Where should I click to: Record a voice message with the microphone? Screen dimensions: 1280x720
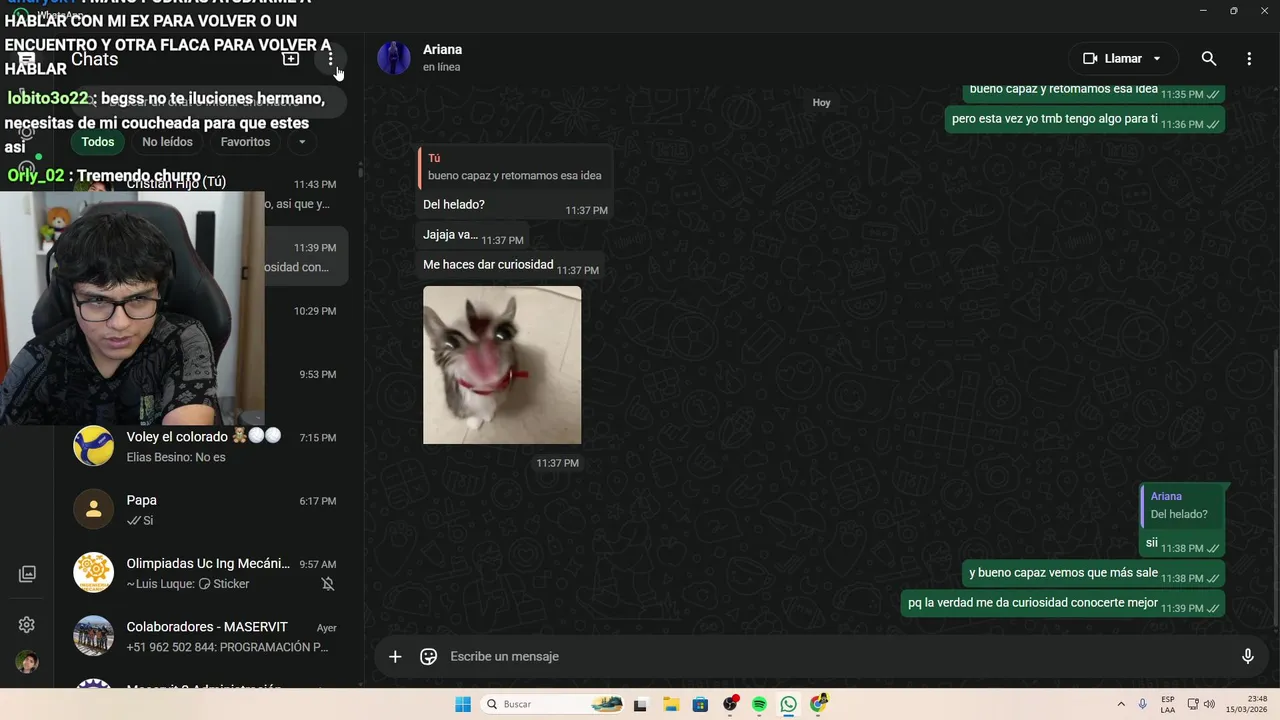tap(1247, 657)
